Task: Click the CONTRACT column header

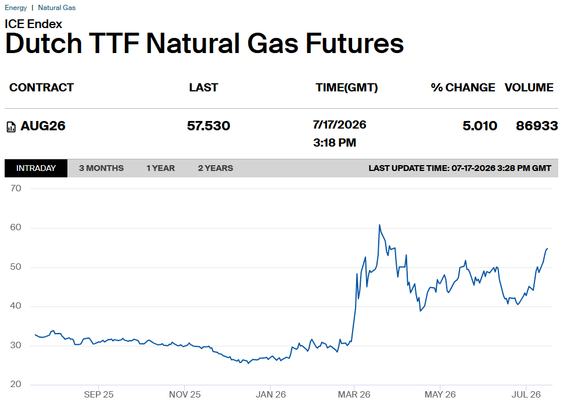Action: tap(42, 87)
